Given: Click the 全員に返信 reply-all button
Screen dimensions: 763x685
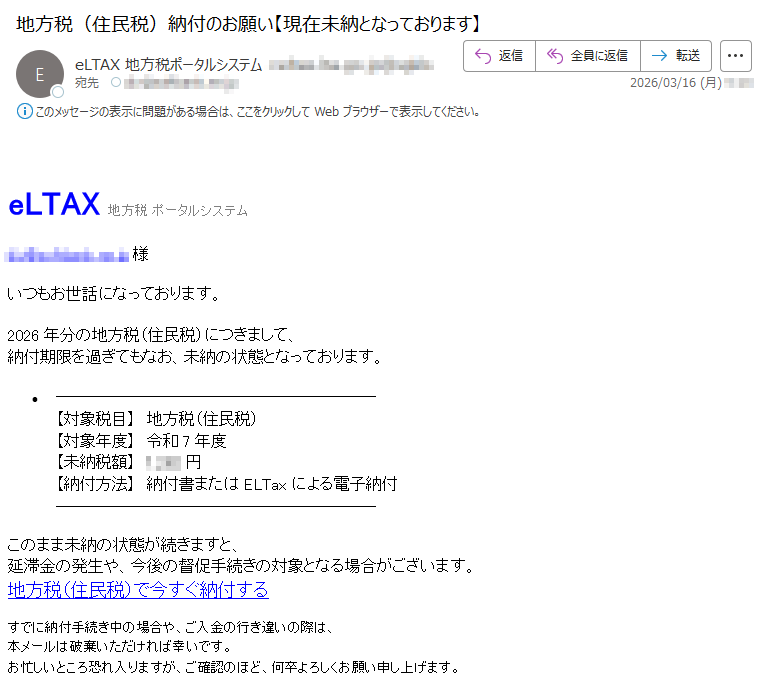Looking at the screenshot, I should pos(588,56).
